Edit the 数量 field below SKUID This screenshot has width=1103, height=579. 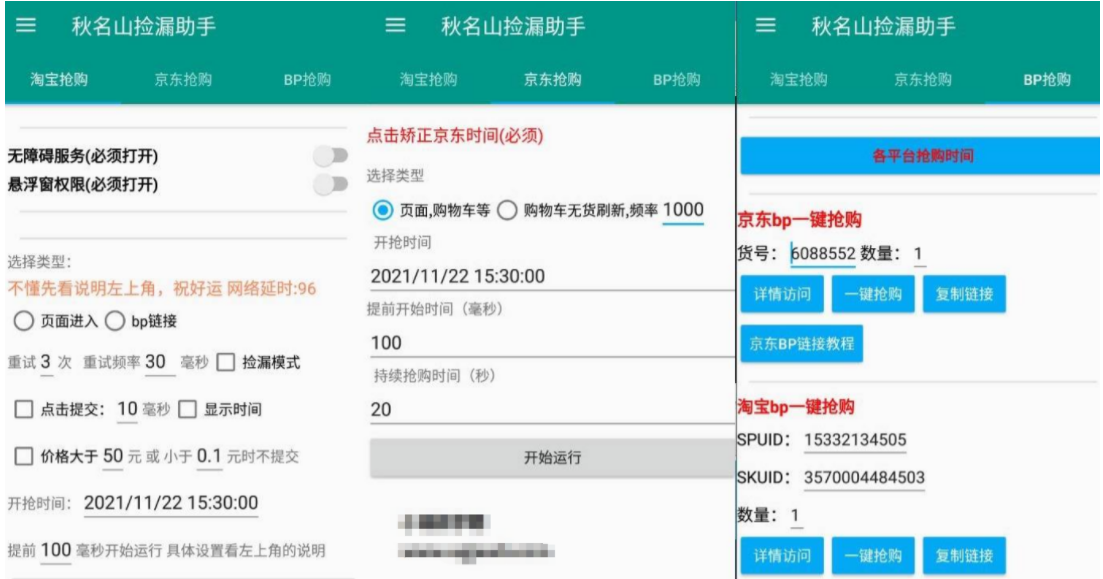click(x=796, y=516)
